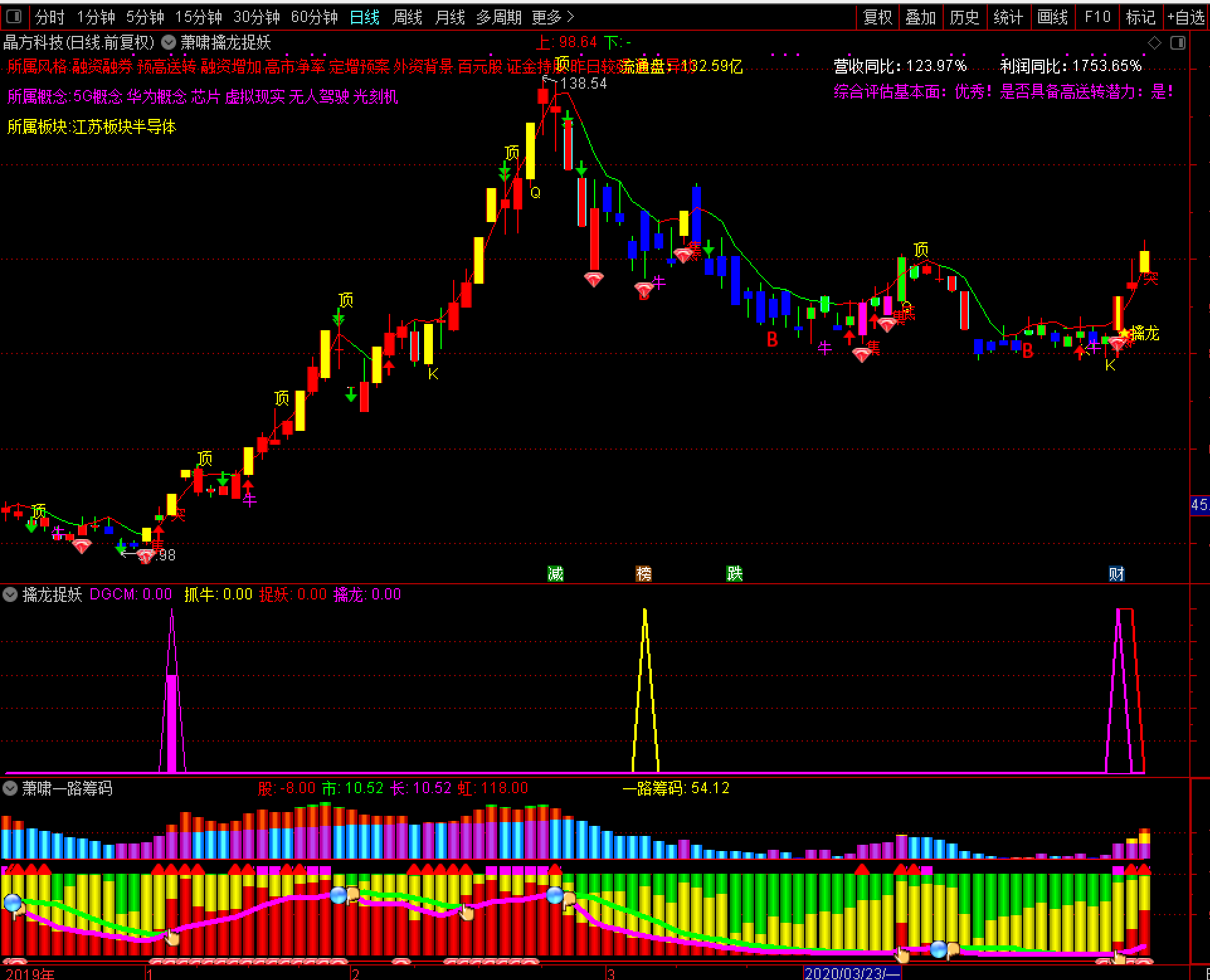This screenshot has width=1210, height=980.
Task: Open dropdown for 萧啸一路筹码 indicator
Action: 10,788
